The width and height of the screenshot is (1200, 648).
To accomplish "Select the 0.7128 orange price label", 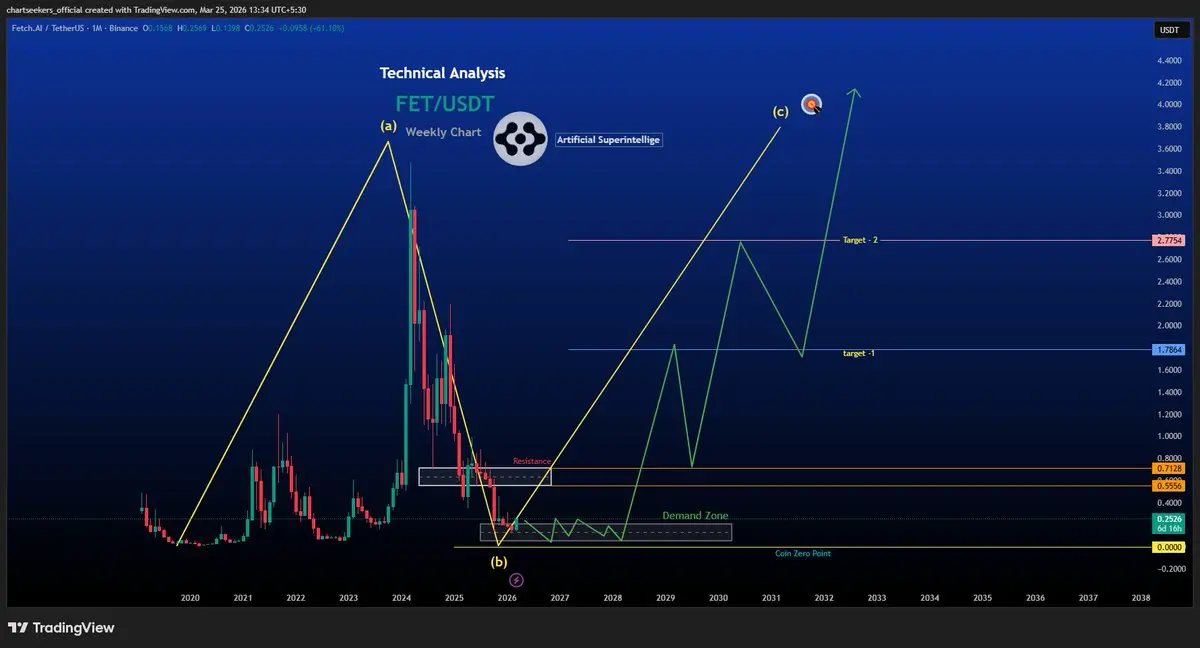I will [x=1168, y=468].
